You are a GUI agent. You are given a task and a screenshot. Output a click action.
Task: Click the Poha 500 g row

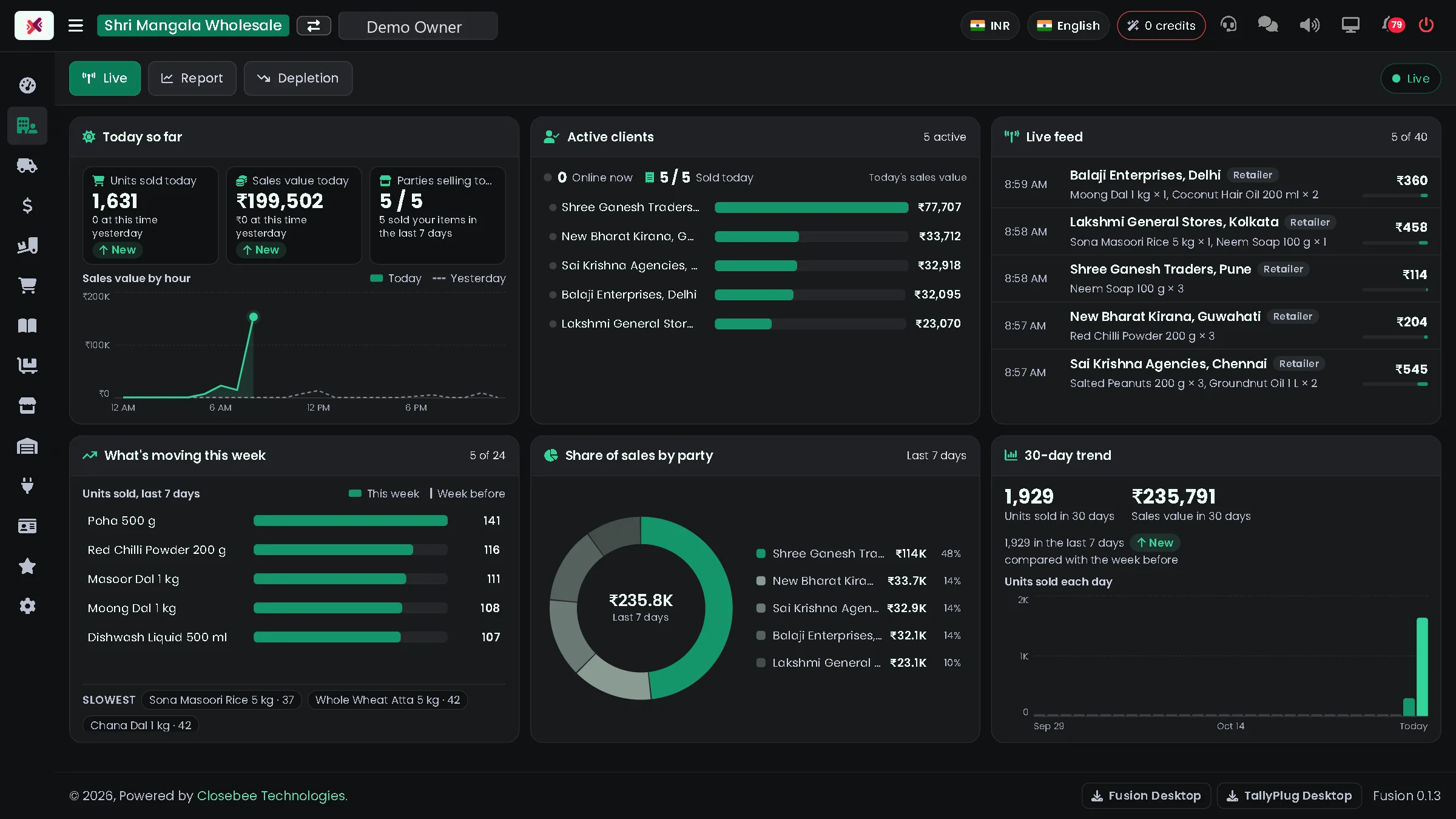click(x=294, y=521)
